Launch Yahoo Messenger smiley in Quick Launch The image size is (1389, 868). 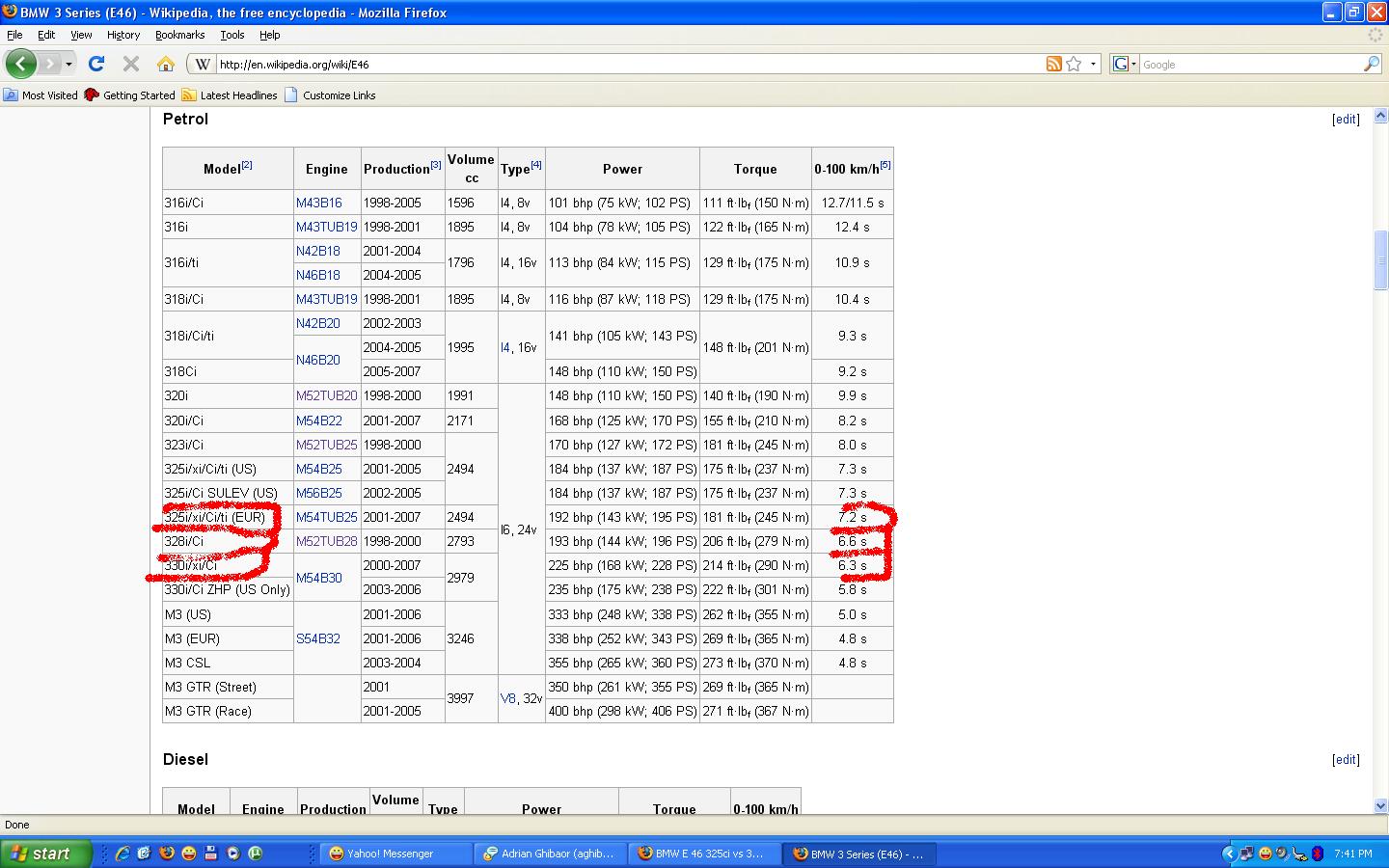(x=189, y=854)
